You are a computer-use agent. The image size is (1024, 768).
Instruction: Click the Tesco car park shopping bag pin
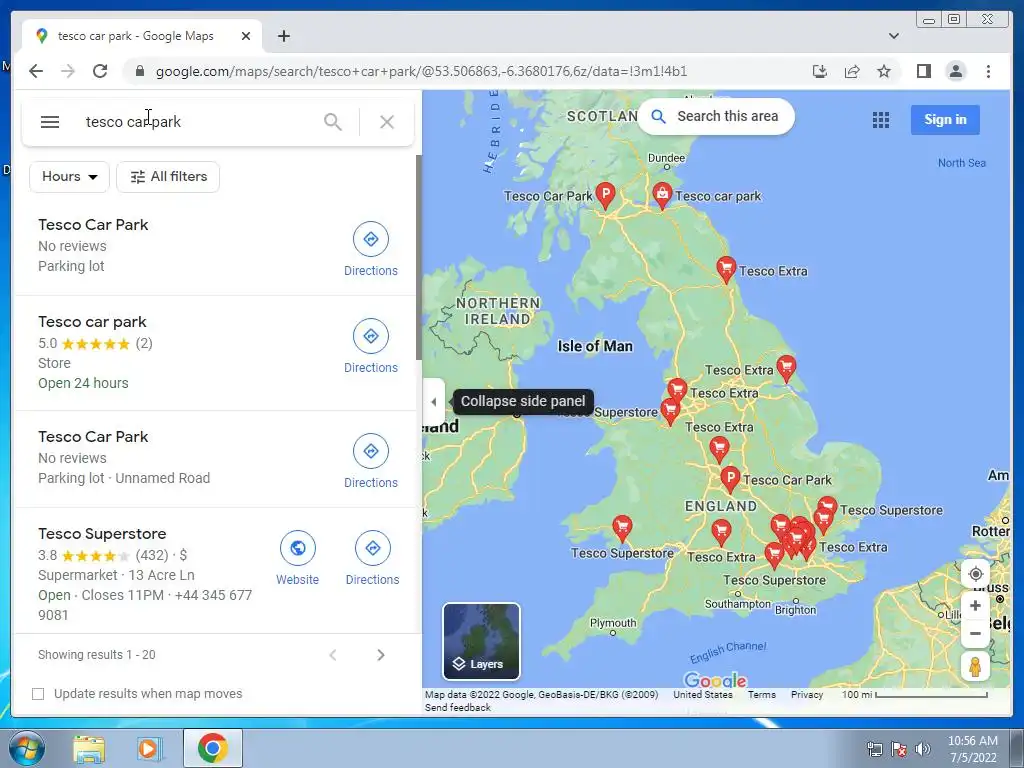[x=662, y=195]
